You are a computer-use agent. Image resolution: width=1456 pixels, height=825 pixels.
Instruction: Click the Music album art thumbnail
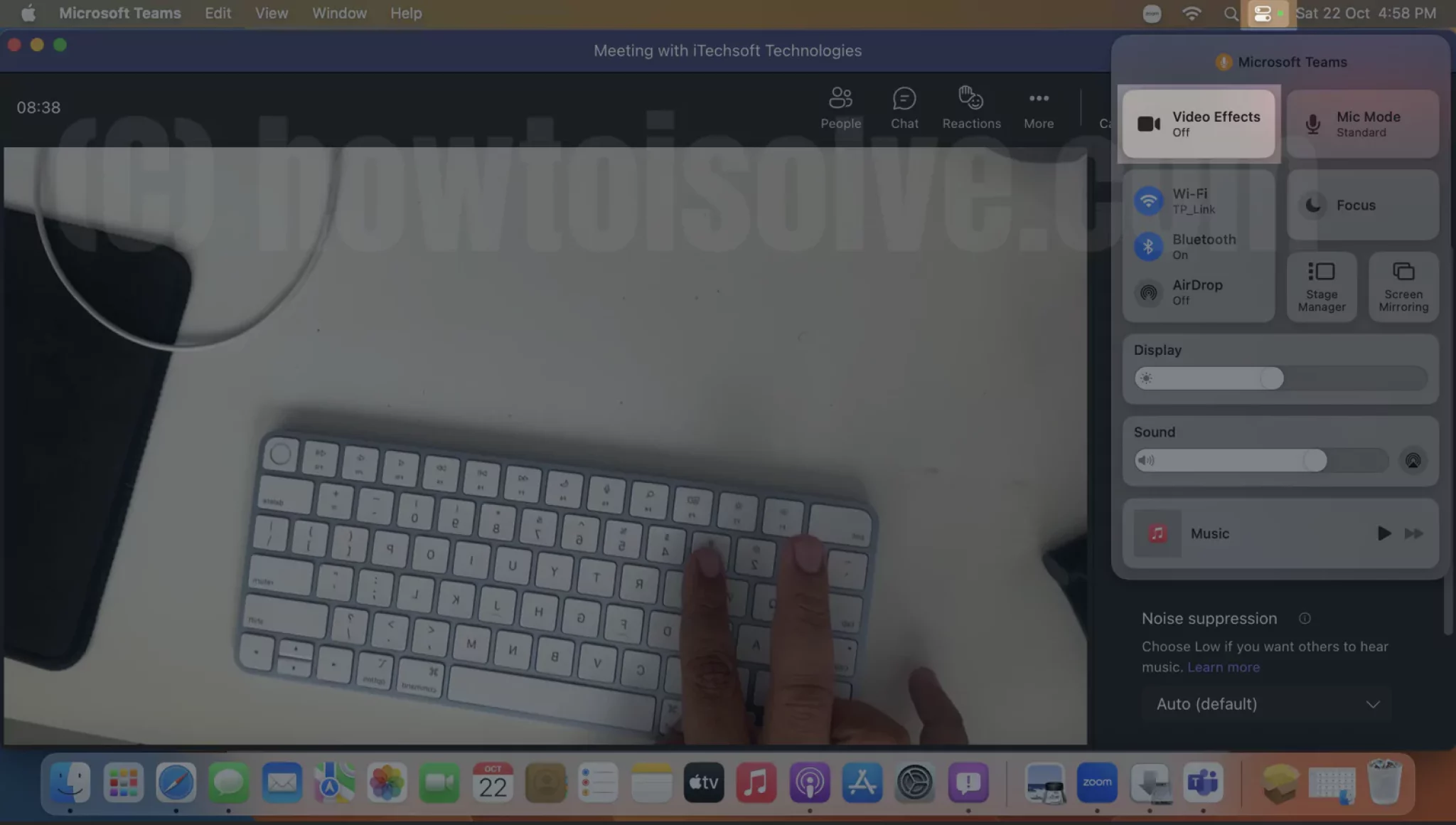click(x=1157, y=533)
